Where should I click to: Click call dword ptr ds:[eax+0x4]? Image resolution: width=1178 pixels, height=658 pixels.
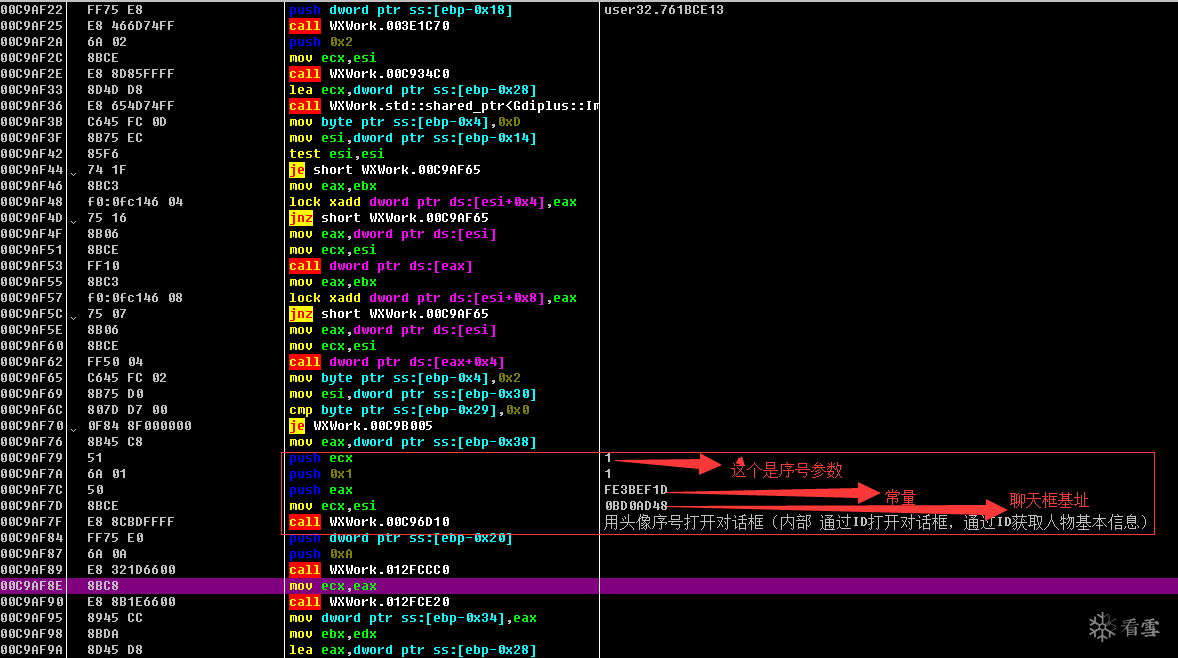(397, 362)
